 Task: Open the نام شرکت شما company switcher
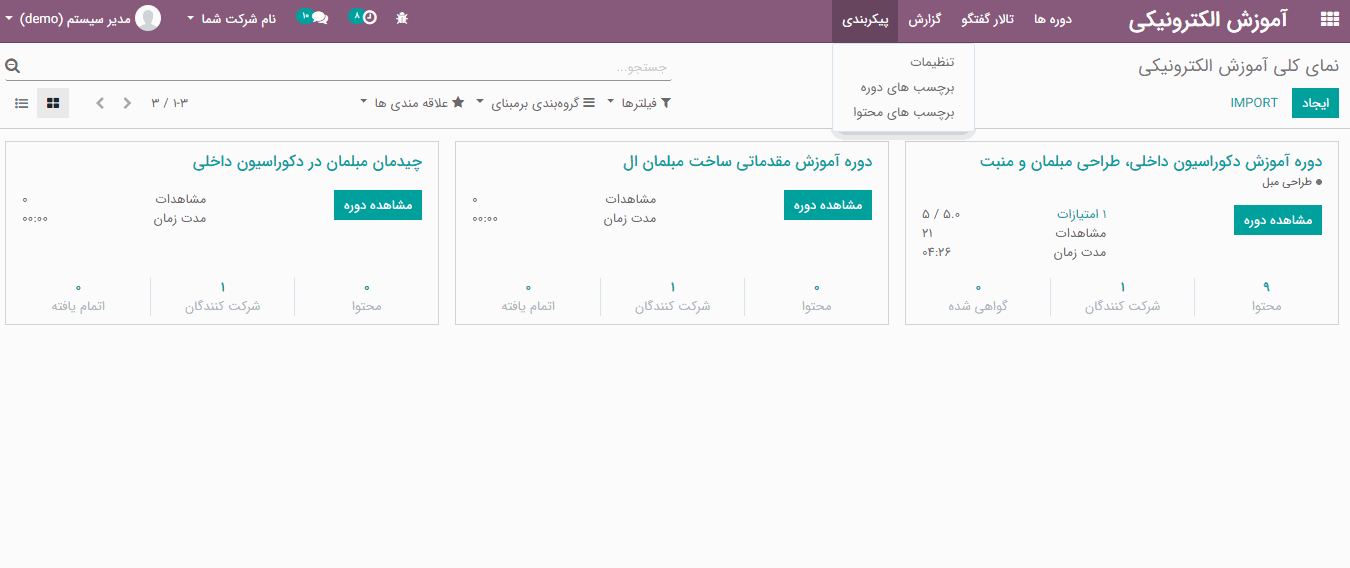[231, 19]
